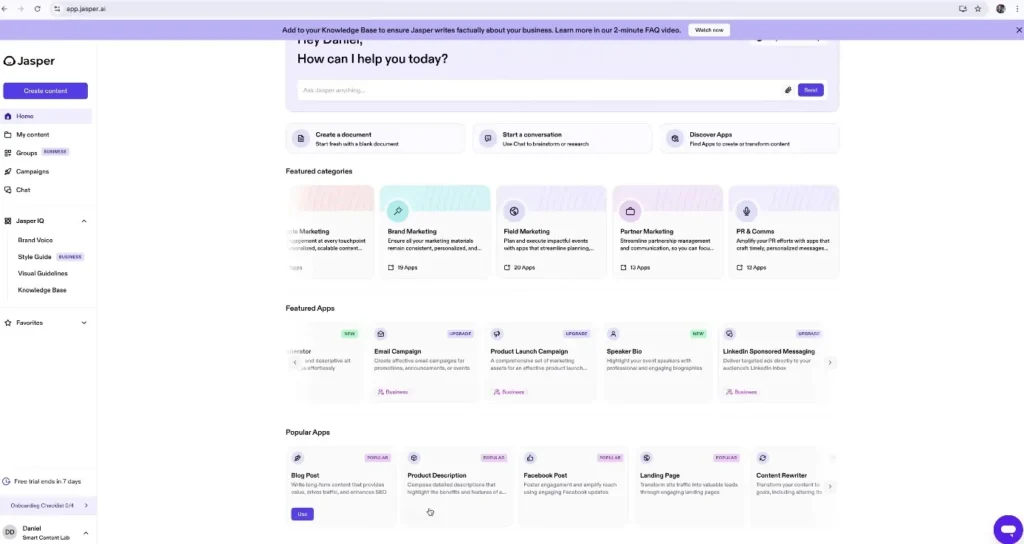Open the Daniel account menu chevron

click(85, 533)
